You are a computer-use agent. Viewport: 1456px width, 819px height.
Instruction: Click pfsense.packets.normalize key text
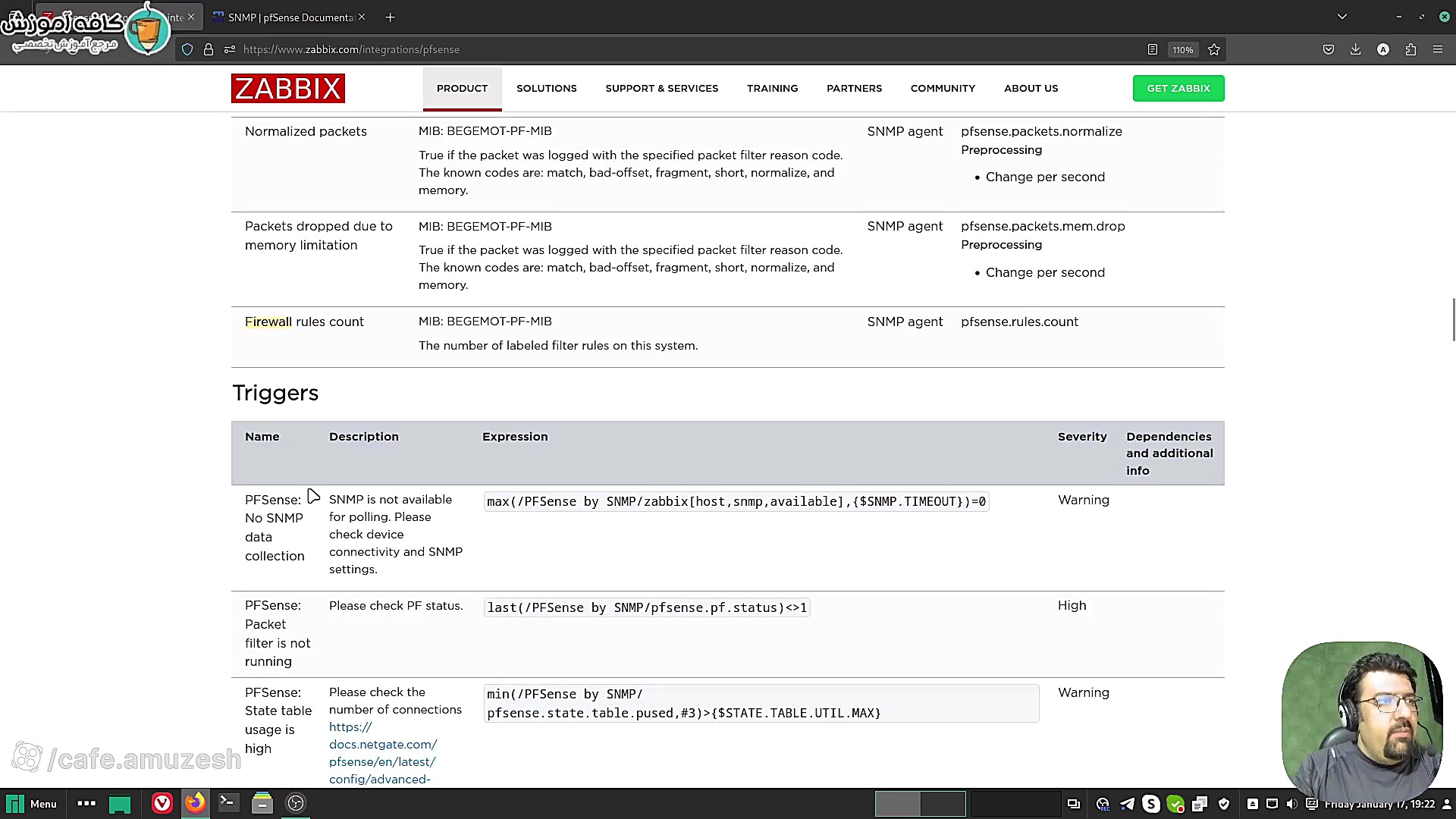(1041, 131)
